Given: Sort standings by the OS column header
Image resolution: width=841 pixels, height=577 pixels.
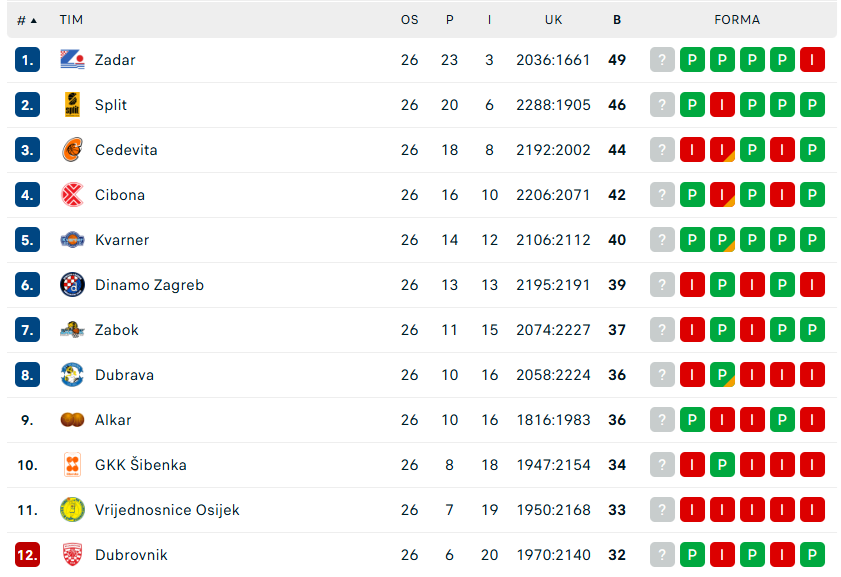Looking at the screenshot, I should point(410,20).
